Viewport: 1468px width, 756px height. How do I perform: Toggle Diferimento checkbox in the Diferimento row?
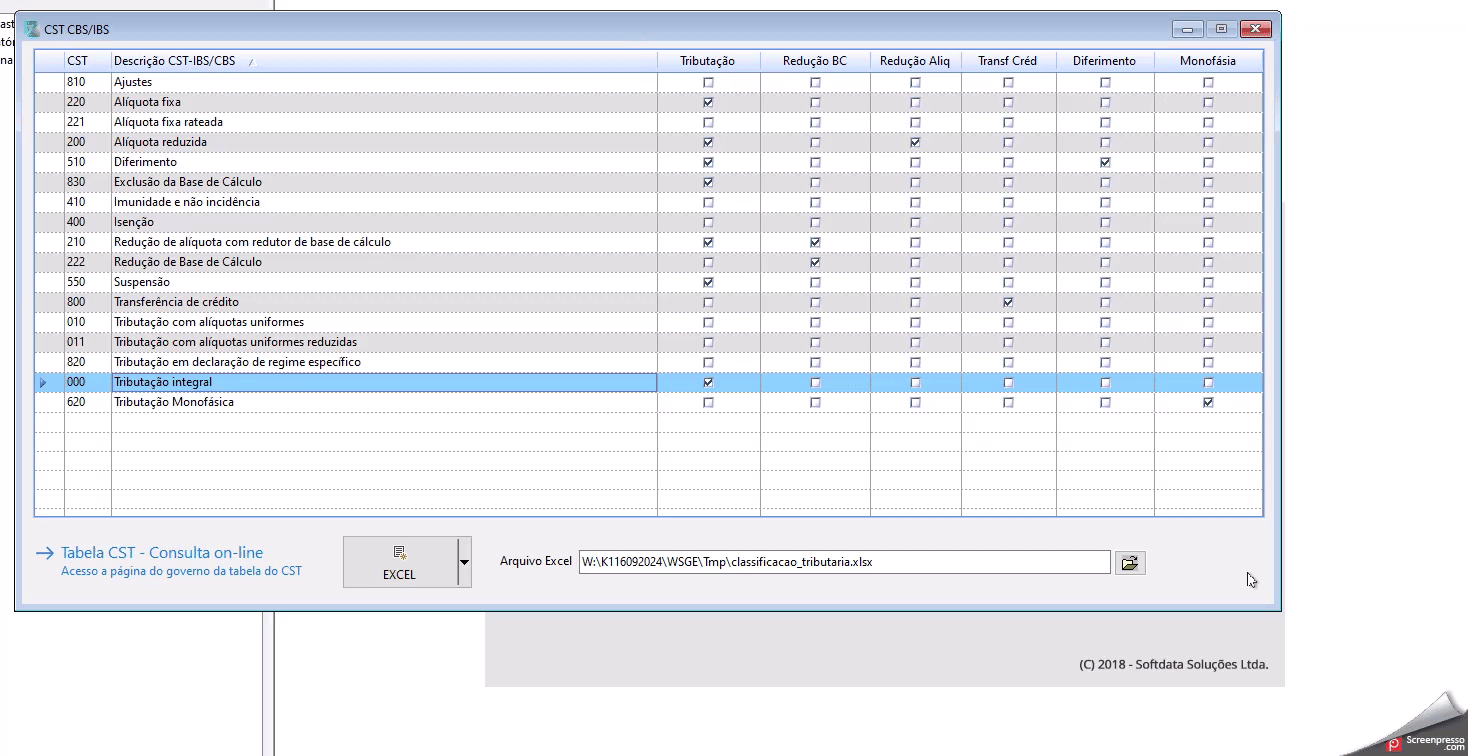(x=1105, y=162)
